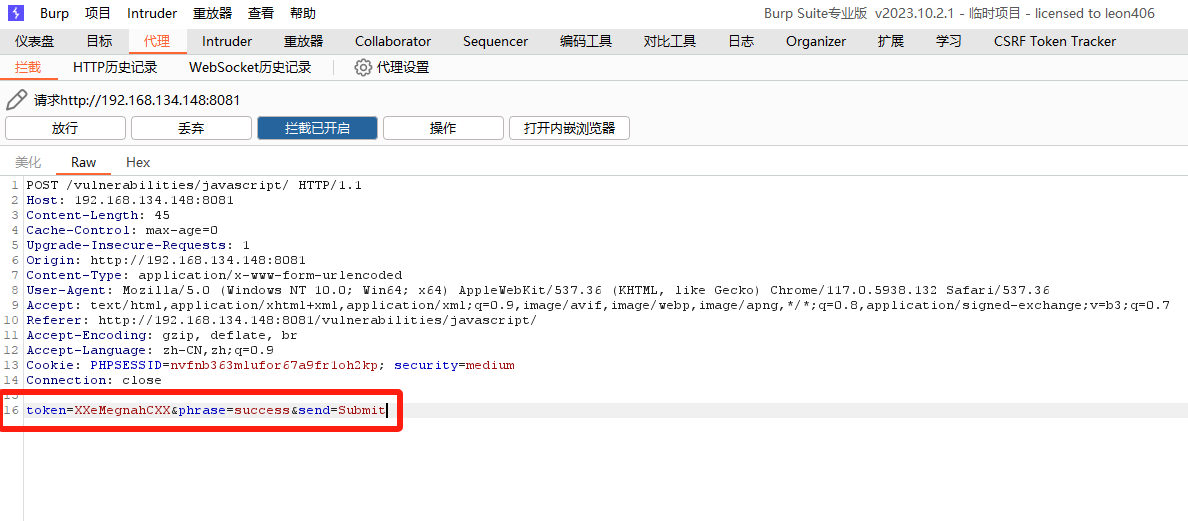Viewport: 1188px width, 521px height.
Task: Click the Burp Suite lightning logo icon
Action: pyautogui.click(x=14, y=13)
